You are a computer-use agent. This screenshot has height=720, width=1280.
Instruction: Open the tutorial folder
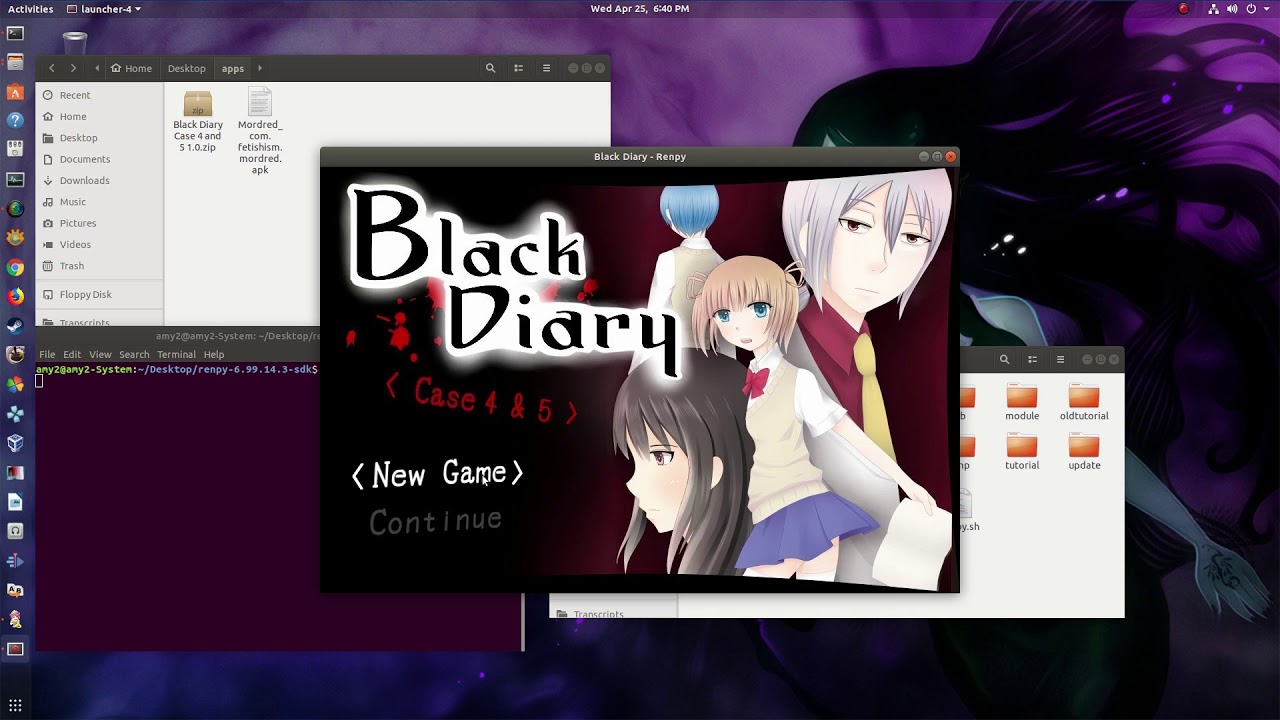[1022, 451]
